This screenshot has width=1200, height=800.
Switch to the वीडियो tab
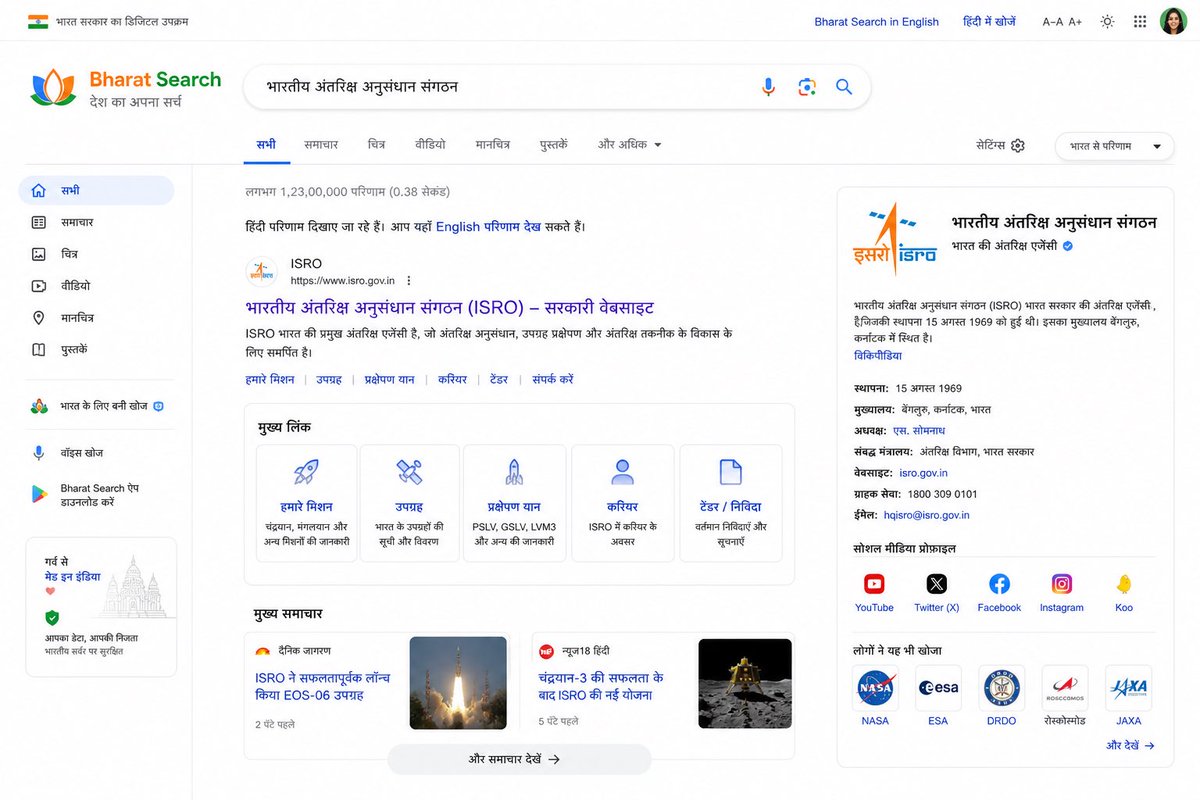tap(430, 145)
